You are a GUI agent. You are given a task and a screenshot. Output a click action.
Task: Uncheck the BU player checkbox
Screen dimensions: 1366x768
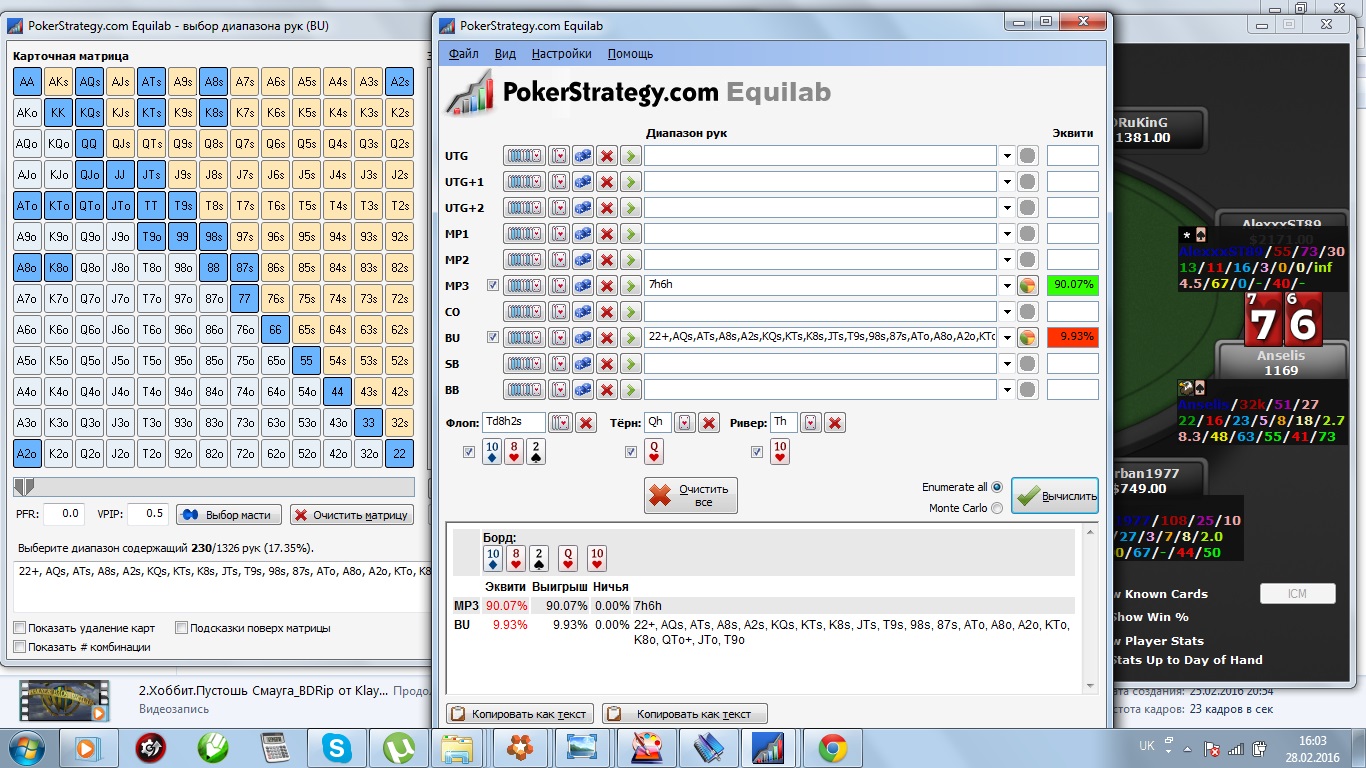click(x=491, y=337)
